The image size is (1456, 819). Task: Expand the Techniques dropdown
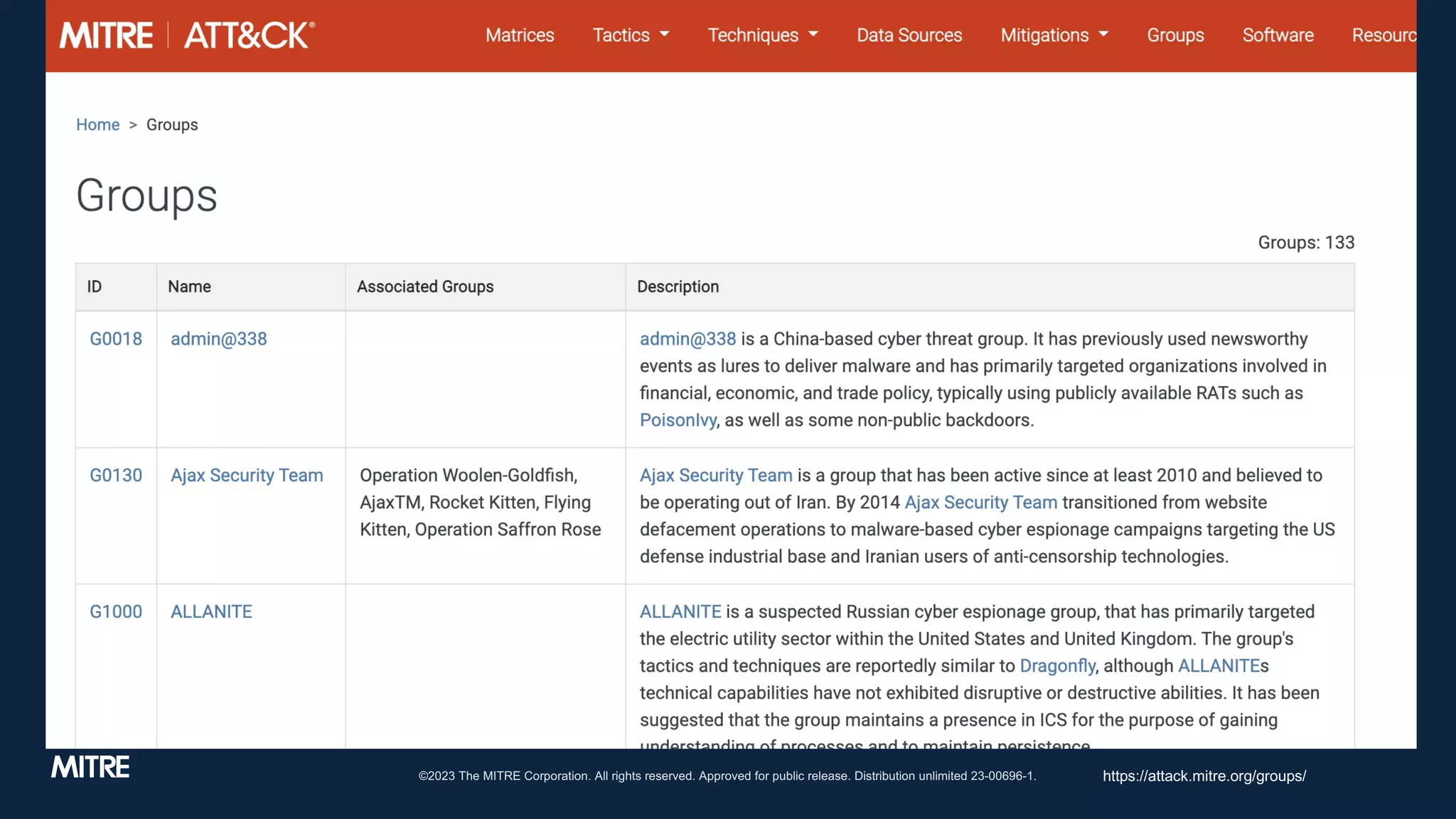coord(763,35)
